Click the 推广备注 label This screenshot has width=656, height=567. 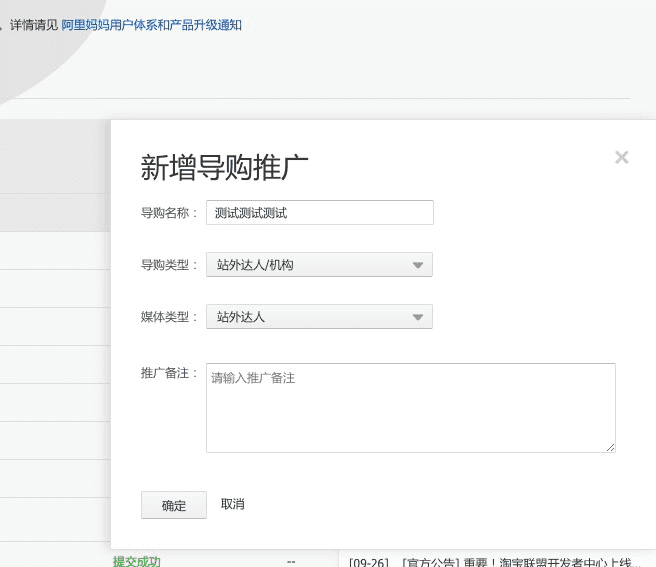(169, 373)
